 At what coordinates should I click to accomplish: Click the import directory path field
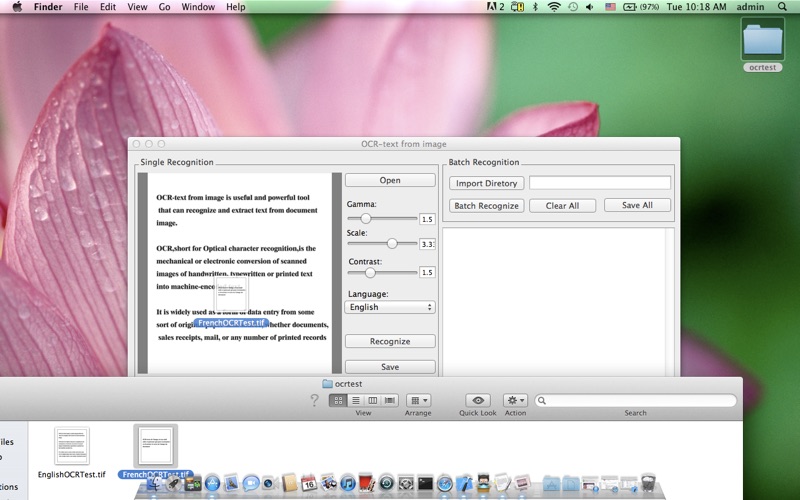600,183
